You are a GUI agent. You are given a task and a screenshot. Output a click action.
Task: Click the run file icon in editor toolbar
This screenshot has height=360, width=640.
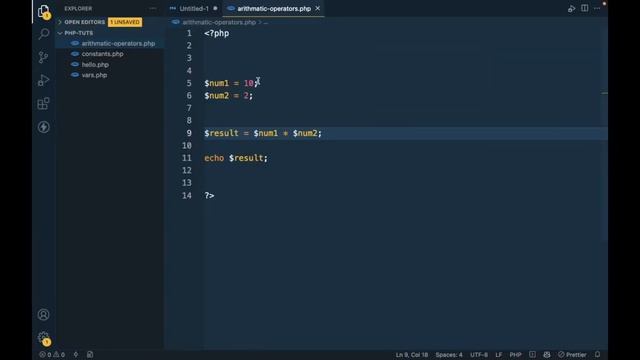tap(571, 9)
